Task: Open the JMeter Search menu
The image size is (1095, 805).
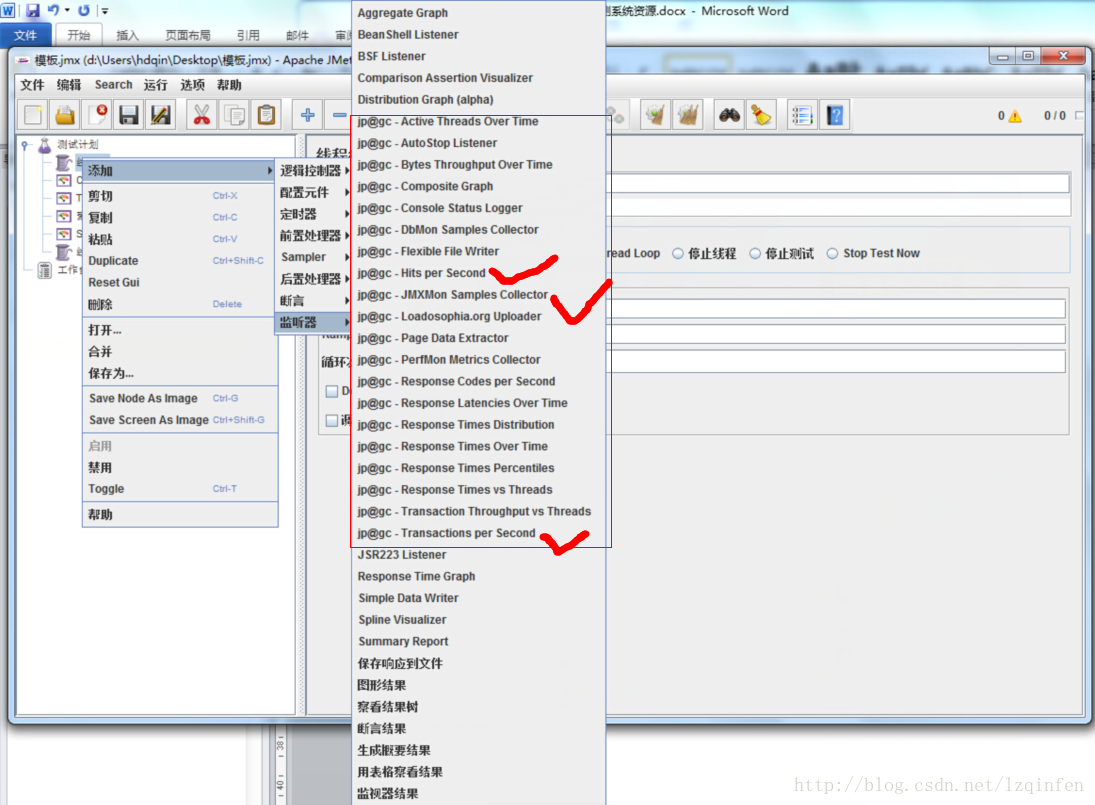Action: pyautogui.click(x=113, y=84)
